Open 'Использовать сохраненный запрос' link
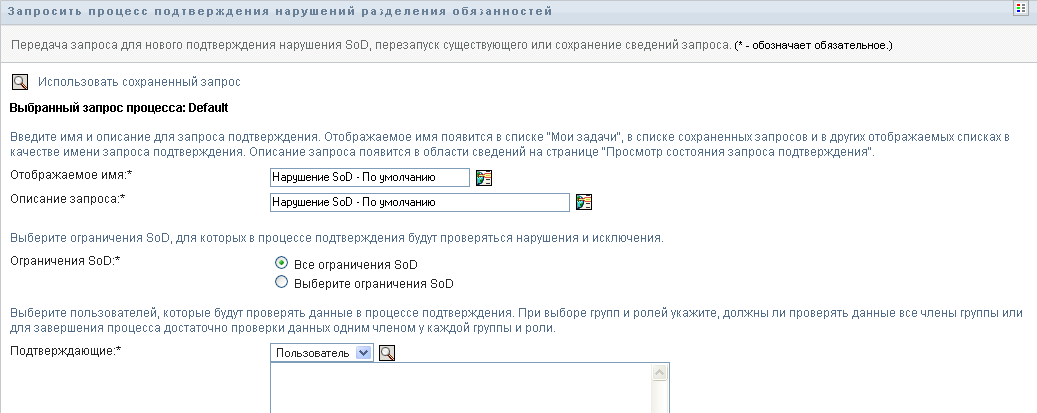1037x413 pixels. [139, 82]
